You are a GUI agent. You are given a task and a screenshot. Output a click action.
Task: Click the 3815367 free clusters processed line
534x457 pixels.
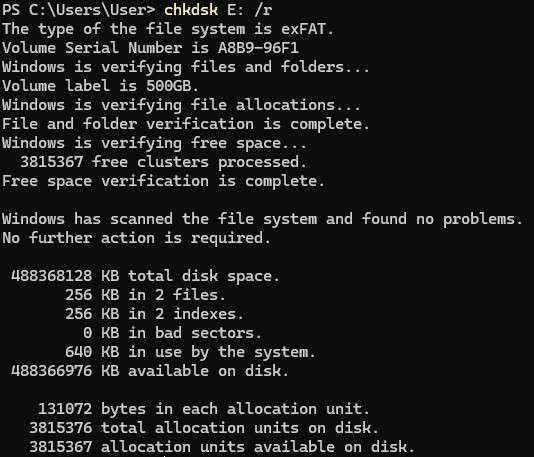click(163, 162)
